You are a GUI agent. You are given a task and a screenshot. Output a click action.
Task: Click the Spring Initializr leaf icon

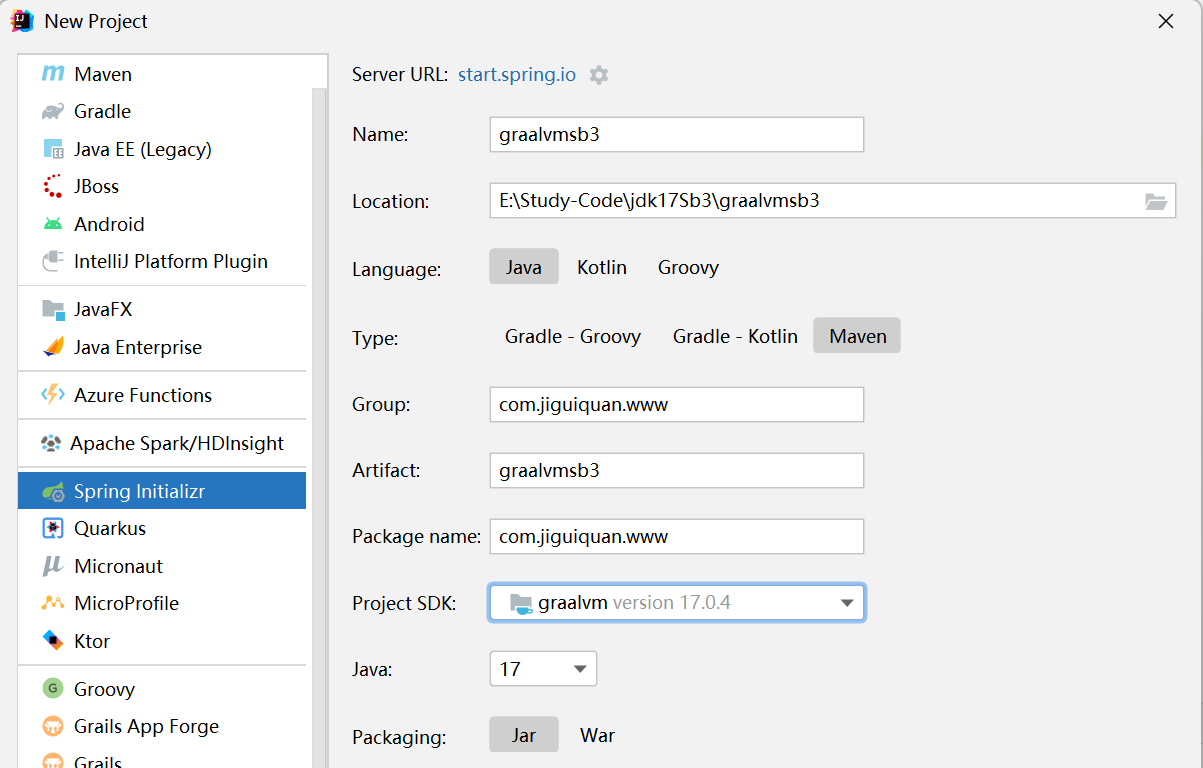(53, 491)
